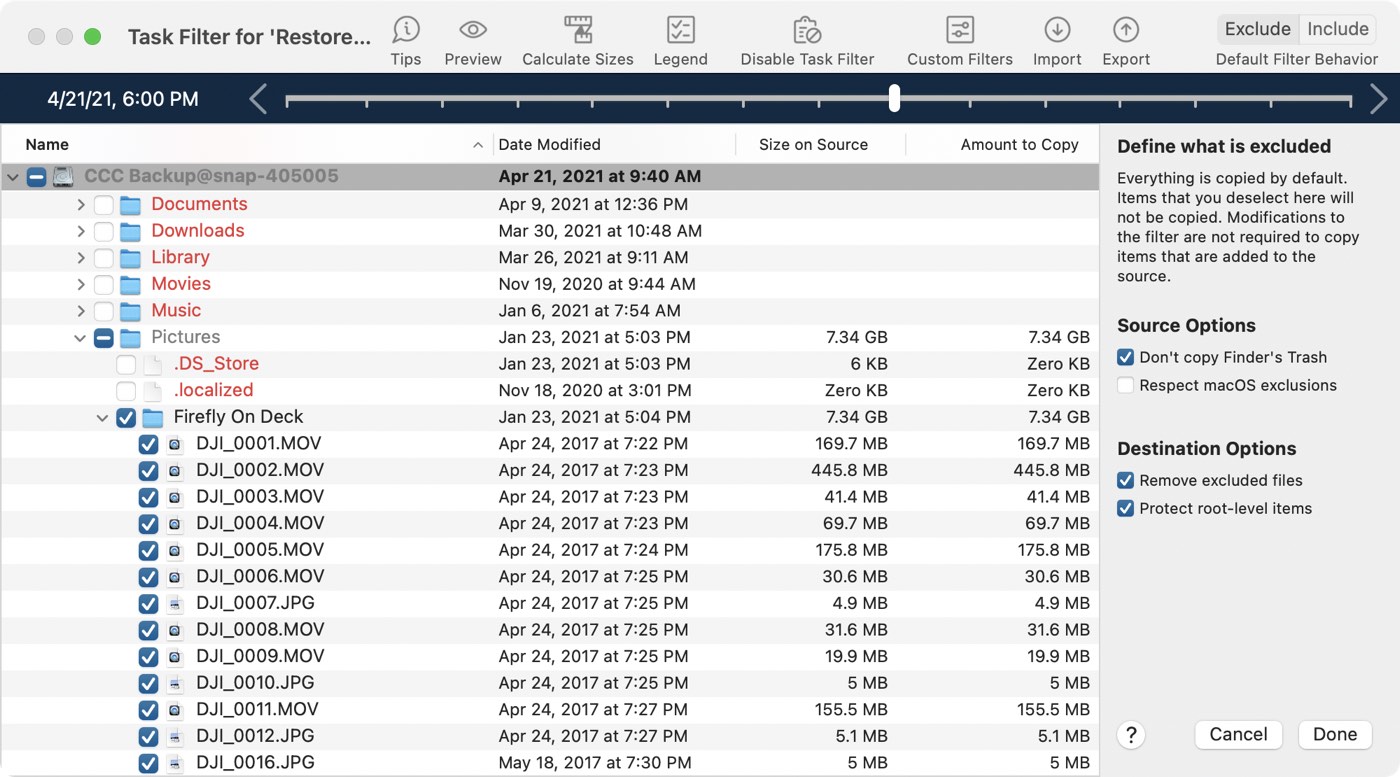Collapse the CCC Backup volume row

13,177
